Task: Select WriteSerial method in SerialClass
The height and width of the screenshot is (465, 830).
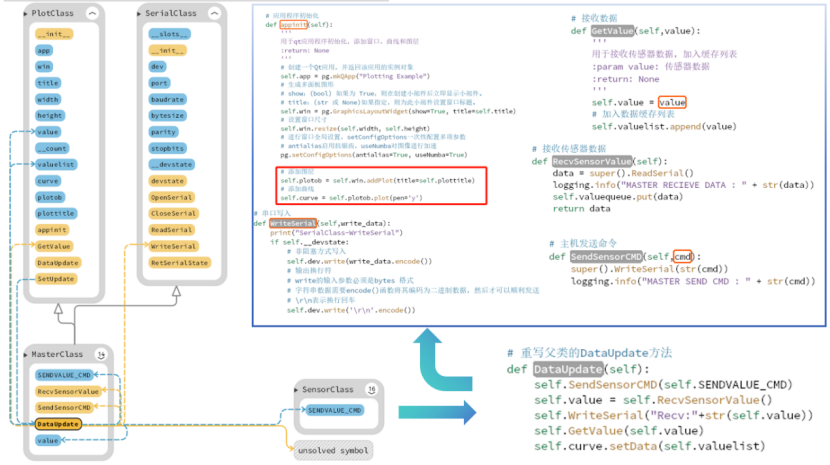Action: point(173,245)
